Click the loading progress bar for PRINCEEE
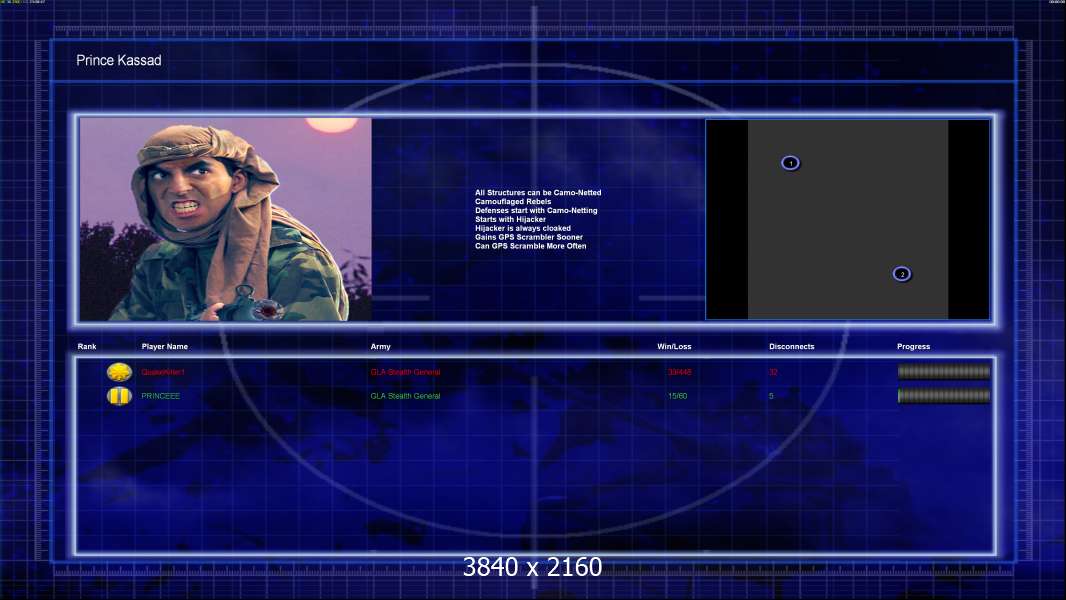Viewport: 1066px width, 600px height. tap(944, 395)
